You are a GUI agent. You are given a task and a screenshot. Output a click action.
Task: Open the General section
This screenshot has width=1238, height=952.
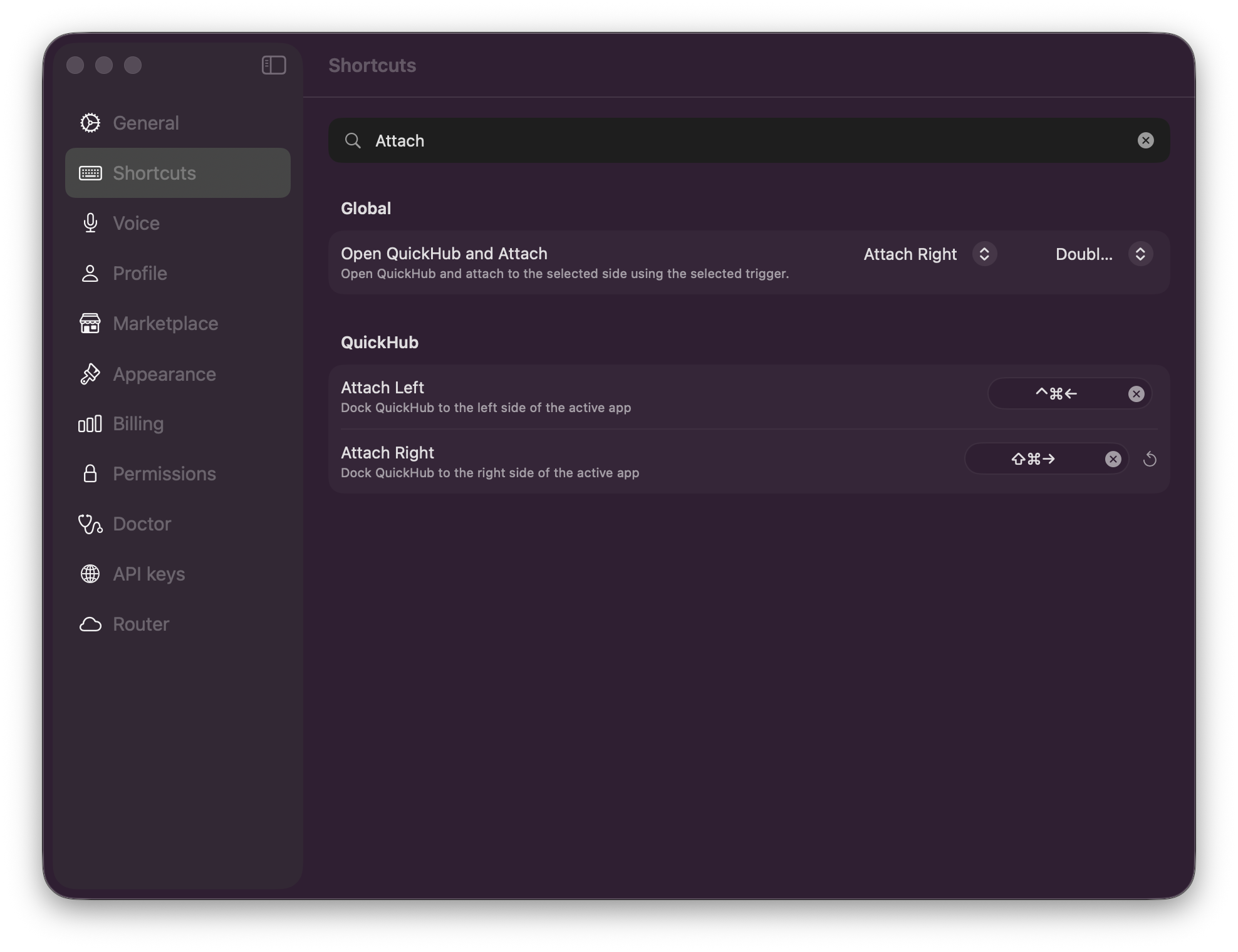[178, 123]
